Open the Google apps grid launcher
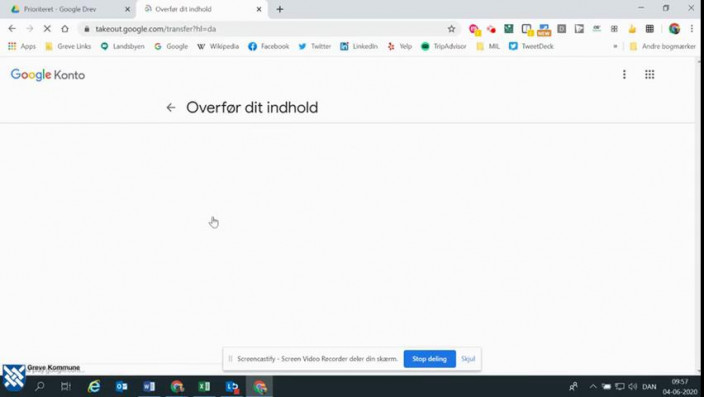The height and width of the screenshot is (397, 704). tap(649, 75)
